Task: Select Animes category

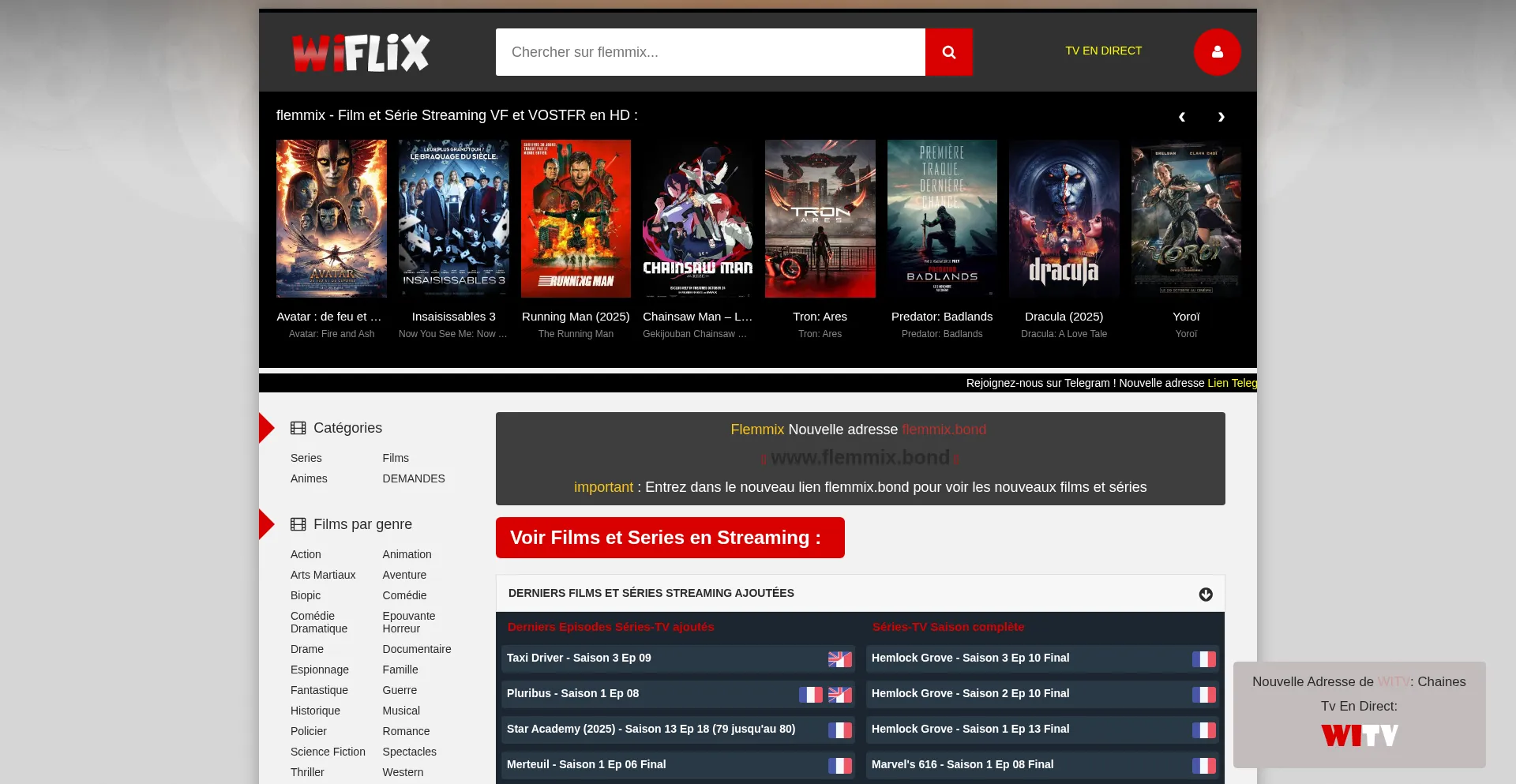Action: click(309, 478)
